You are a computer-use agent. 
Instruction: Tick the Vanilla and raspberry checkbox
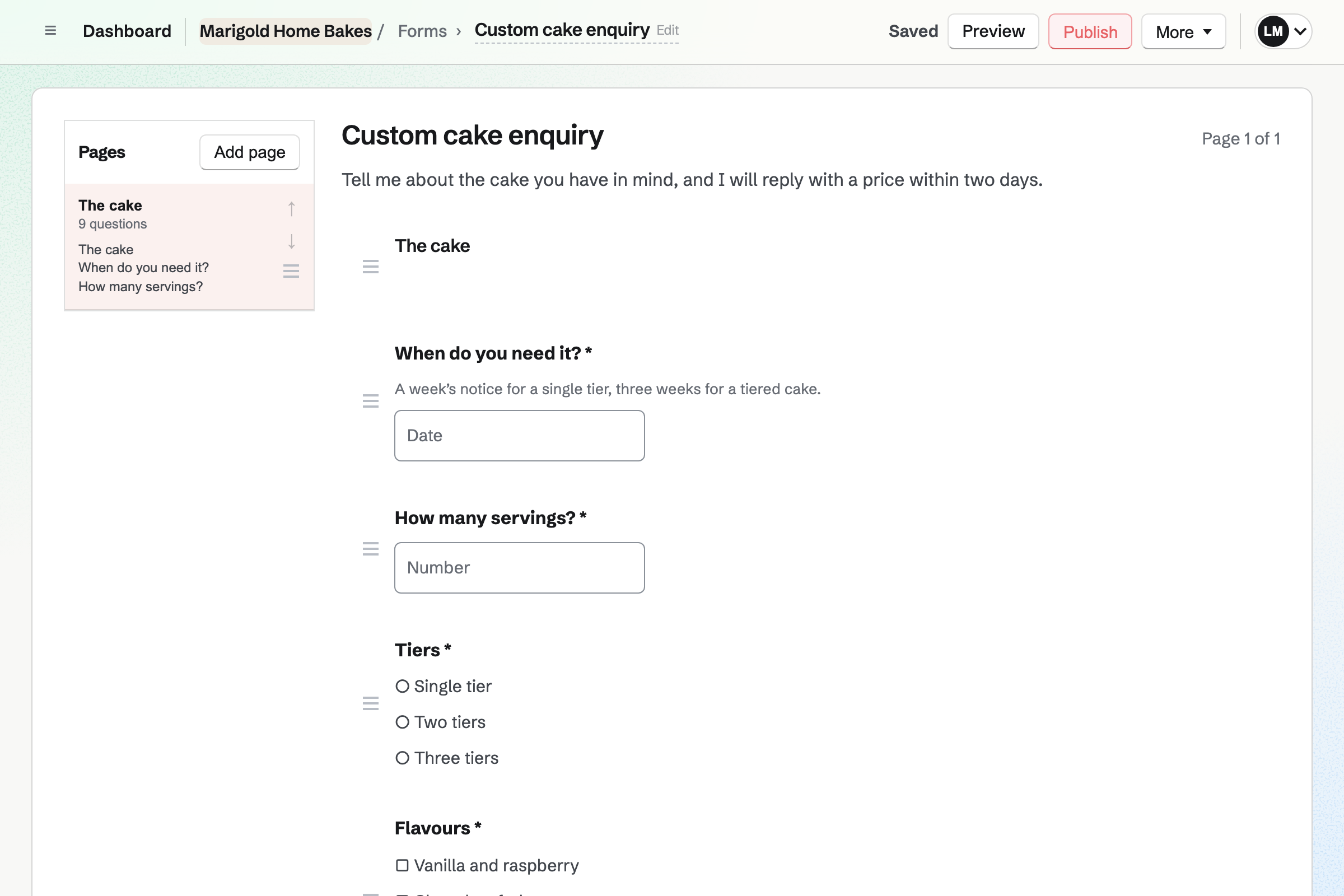(x=402, y=866)
